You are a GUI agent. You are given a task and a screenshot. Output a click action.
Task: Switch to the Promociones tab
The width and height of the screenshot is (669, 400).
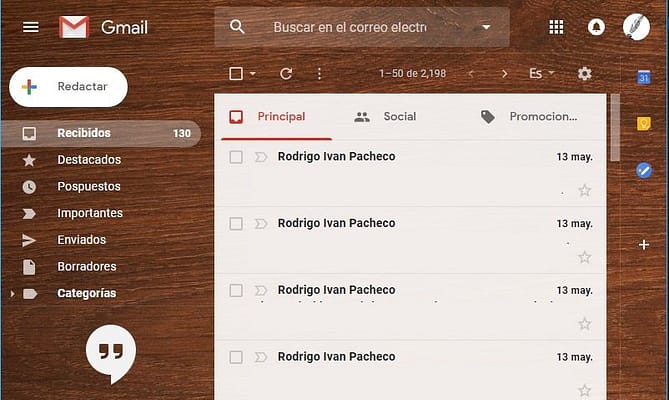coord(529,117)
